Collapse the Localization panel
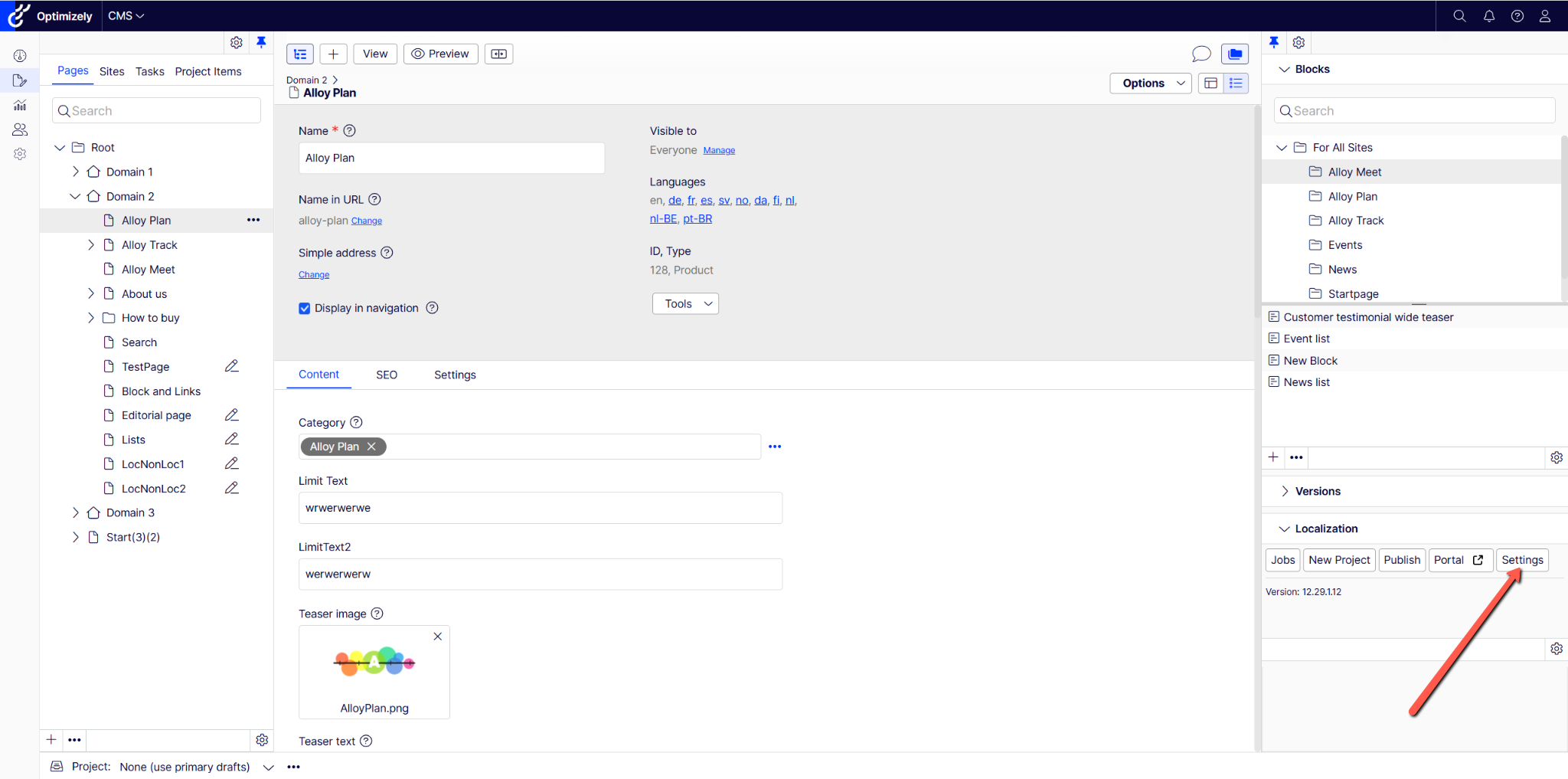1568x779 pixels. tap(1285, 529)
